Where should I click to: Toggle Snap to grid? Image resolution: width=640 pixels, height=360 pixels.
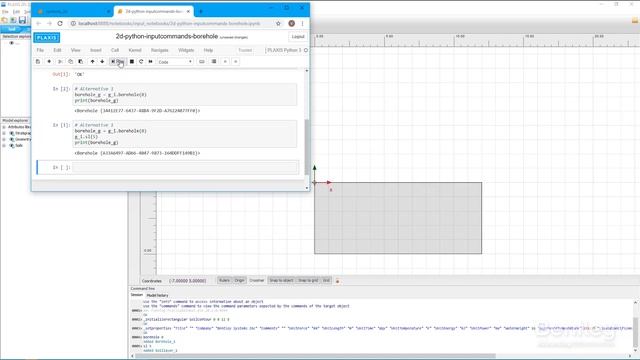(308, 280)
